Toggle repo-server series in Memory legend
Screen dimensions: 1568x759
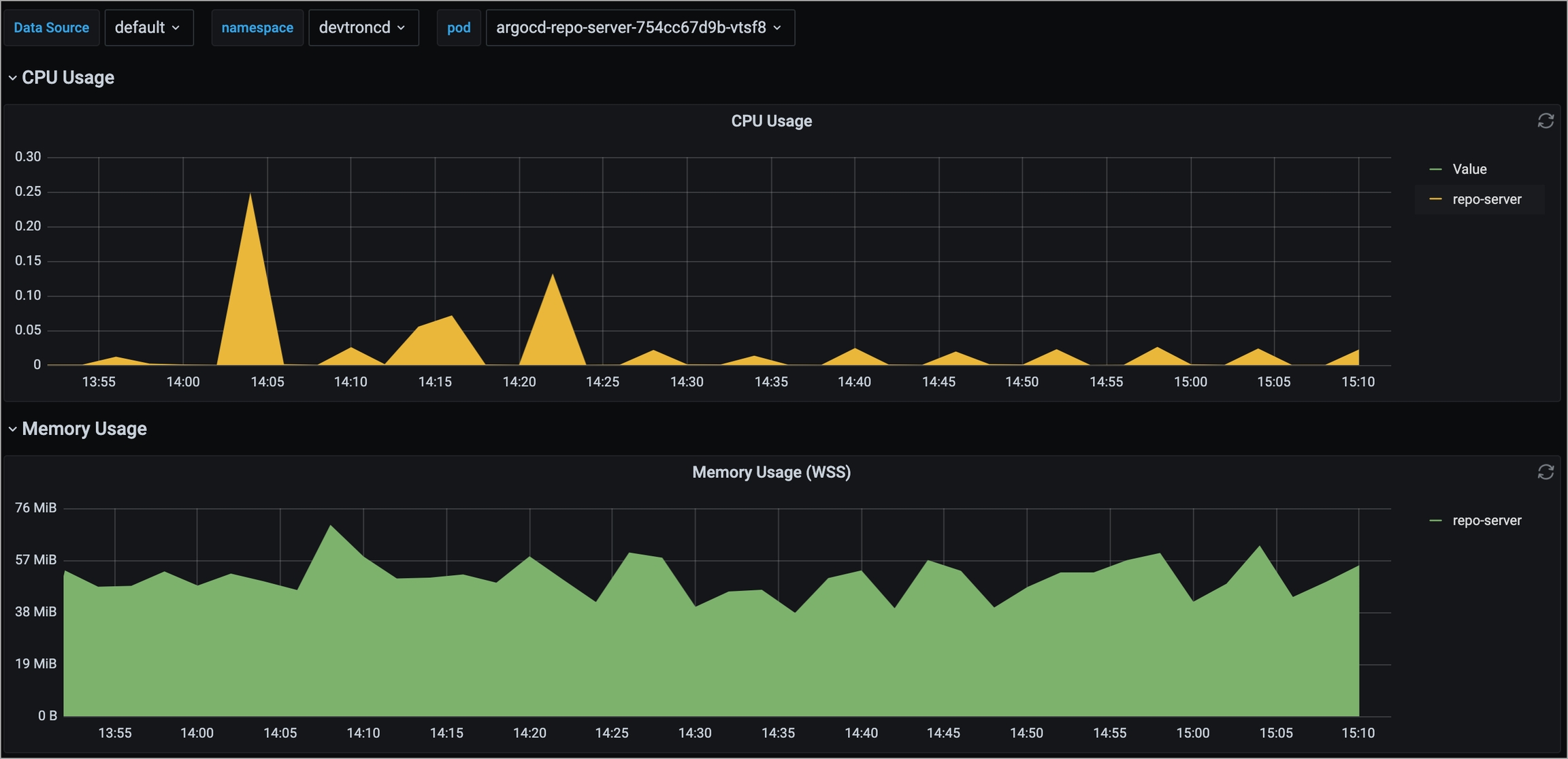click(1486, 521)
